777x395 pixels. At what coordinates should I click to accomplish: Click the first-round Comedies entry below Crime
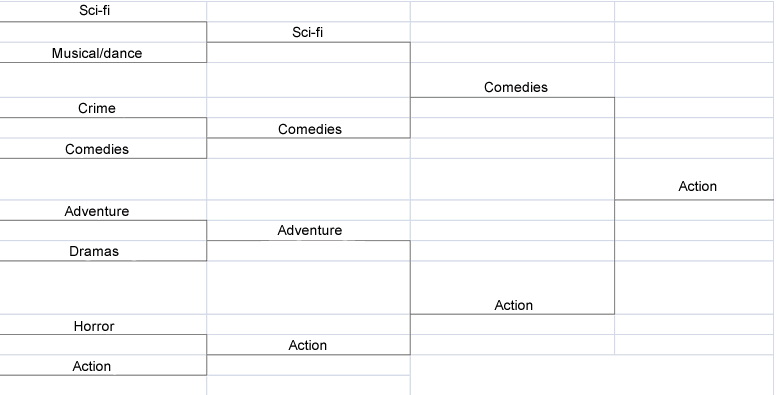pyautogui.click(x=103, y=149)
